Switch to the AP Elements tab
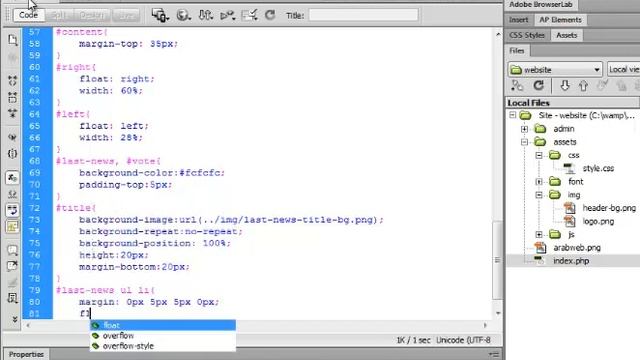 click(560, 20)
